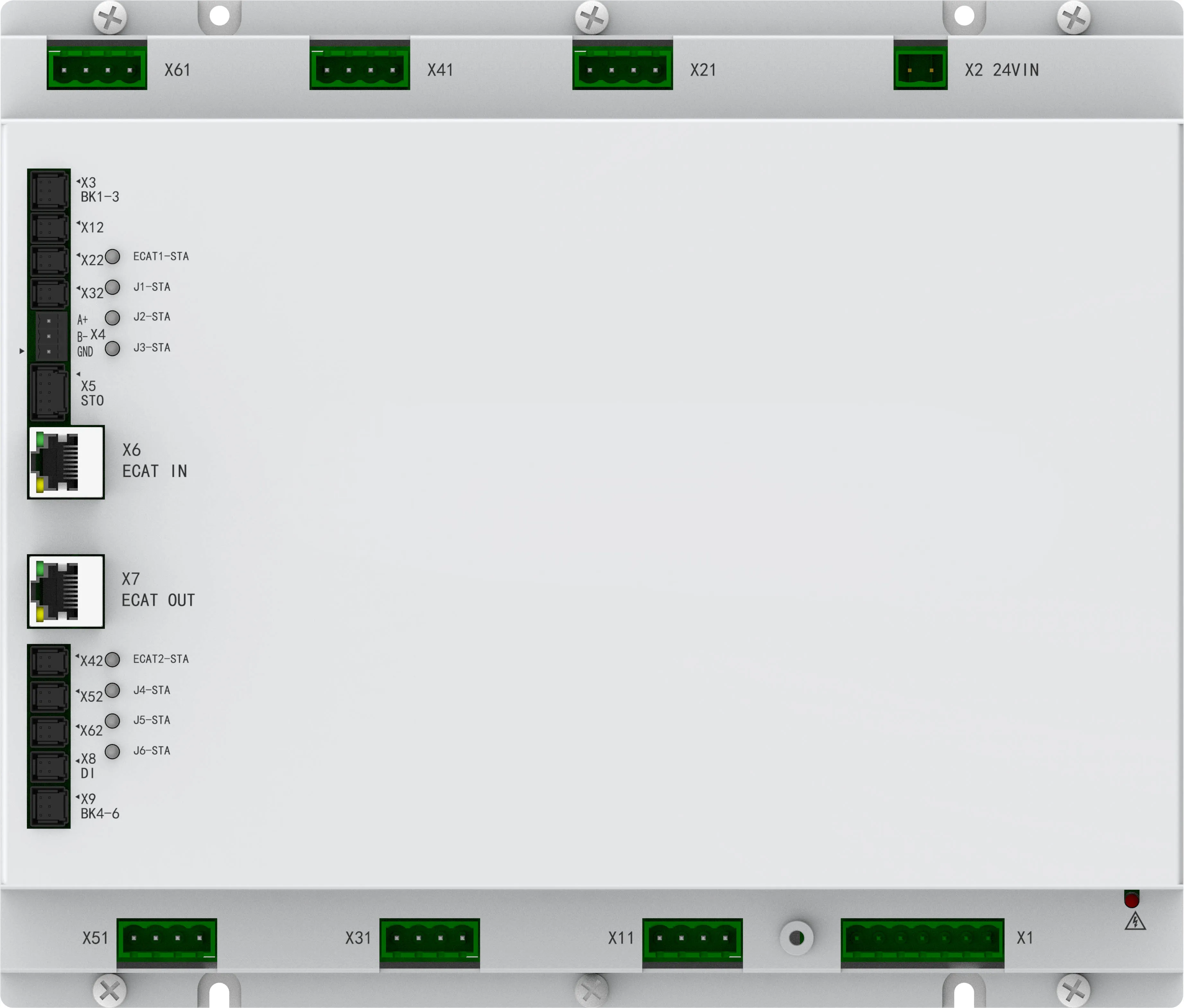
Task: Click the ECAT2-STA status LED
Action: tap(113, 660)
